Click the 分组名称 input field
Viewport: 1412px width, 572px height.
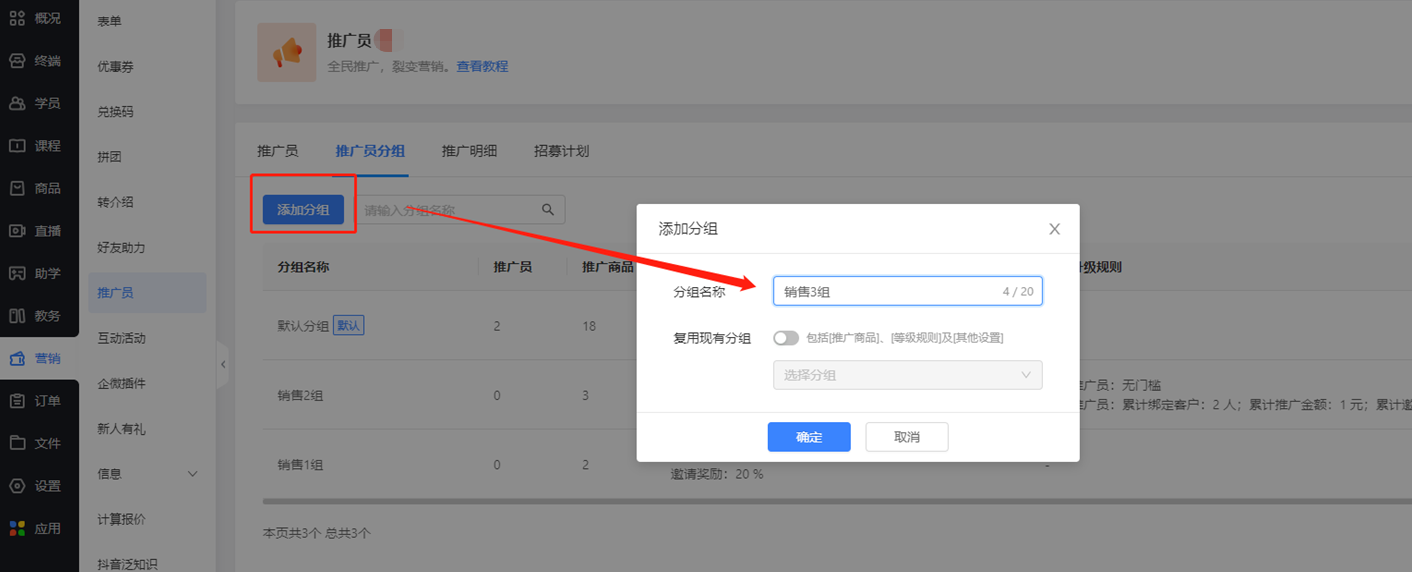[x=890, y=291]
